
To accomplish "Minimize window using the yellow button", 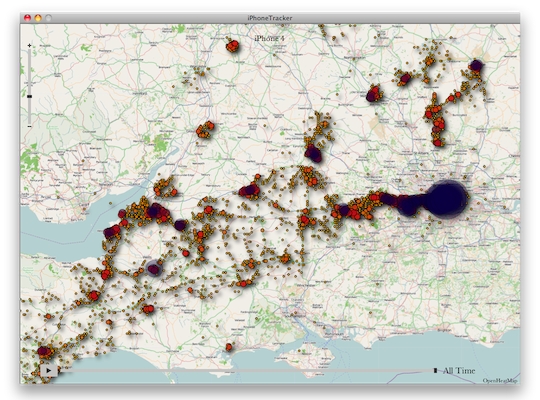I will (38, 18).
